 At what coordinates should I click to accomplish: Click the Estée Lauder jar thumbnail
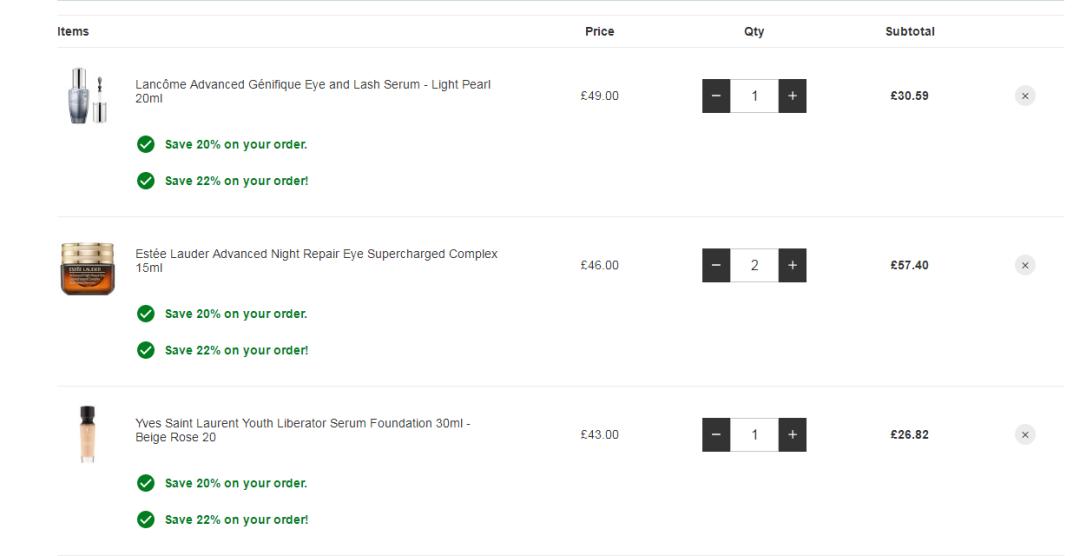tap(87, 267)
